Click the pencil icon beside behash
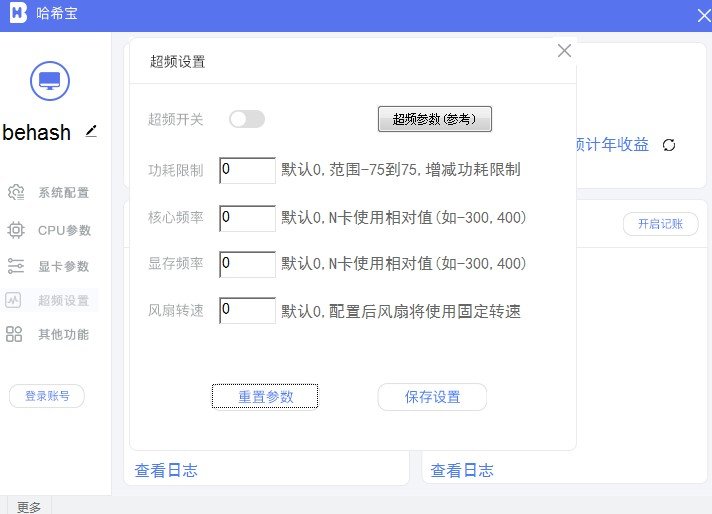712x514 pixels. (92, 131)
